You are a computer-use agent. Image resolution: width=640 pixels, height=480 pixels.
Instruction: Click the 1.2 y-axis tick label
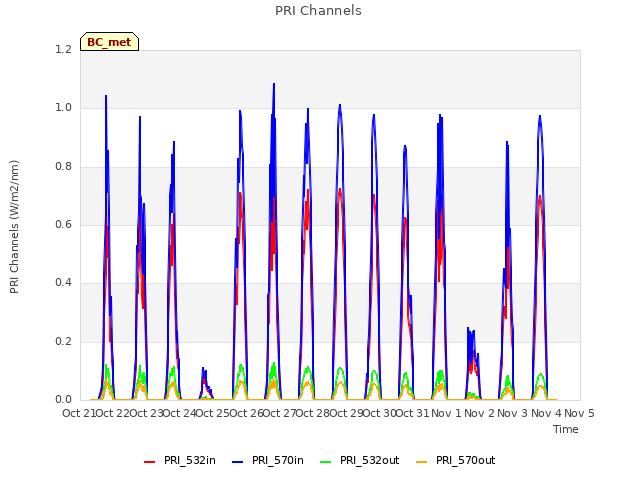pos(63,49)
